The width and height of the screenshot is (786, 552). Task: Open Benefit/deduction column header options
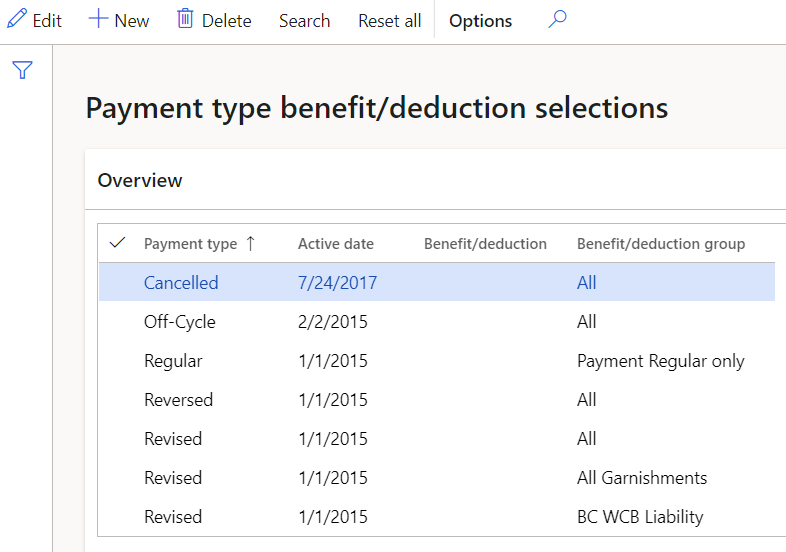485,244
